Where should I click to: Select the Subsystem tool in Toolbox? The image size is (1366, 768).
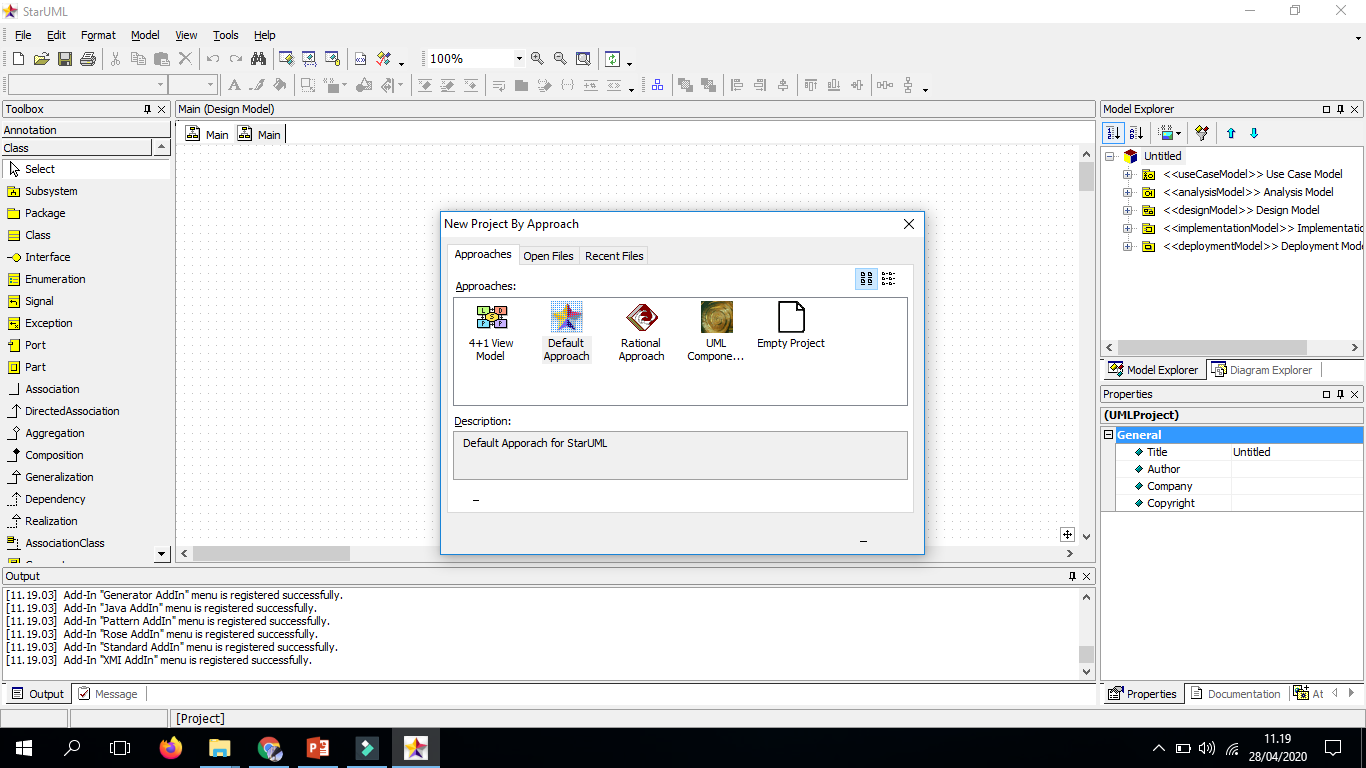click(87, 191)
